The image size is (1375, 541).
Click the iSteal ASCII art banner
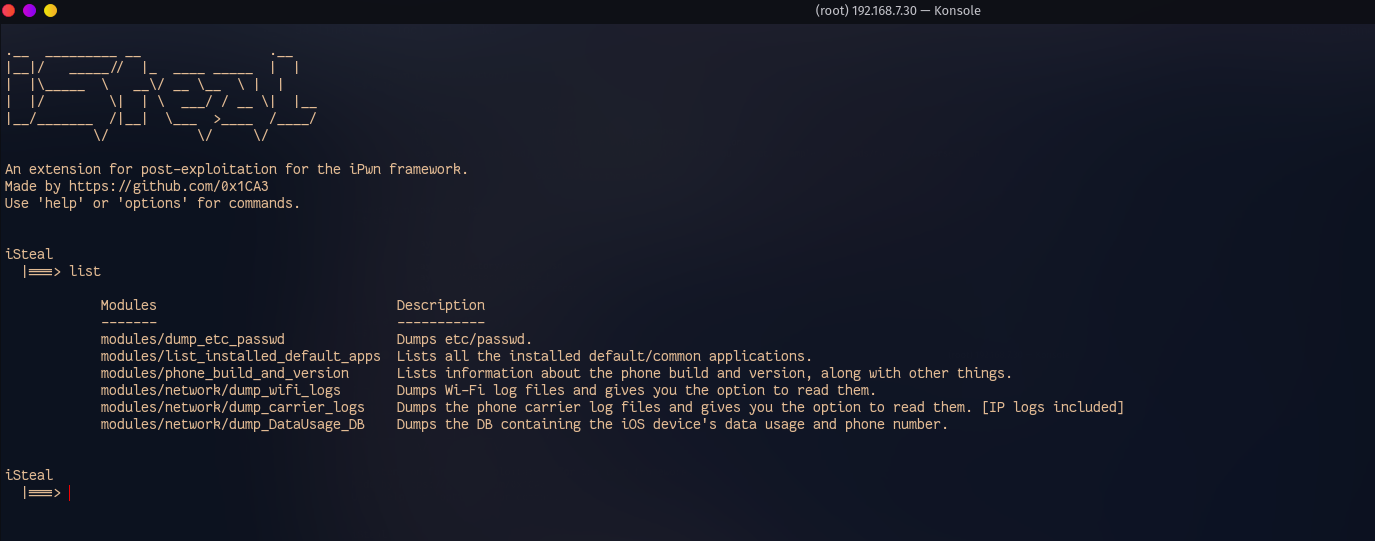pyautogui.click(x=161, y=95)
